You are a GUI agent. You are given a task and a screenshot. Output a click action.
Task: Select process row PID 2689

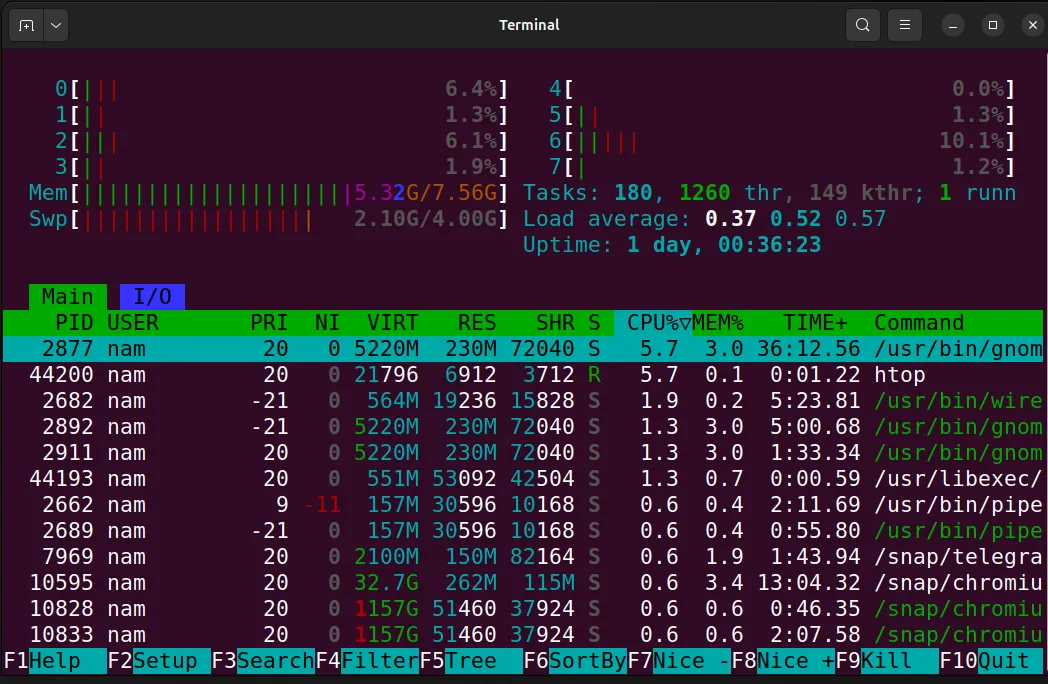[x=523, y=531]
